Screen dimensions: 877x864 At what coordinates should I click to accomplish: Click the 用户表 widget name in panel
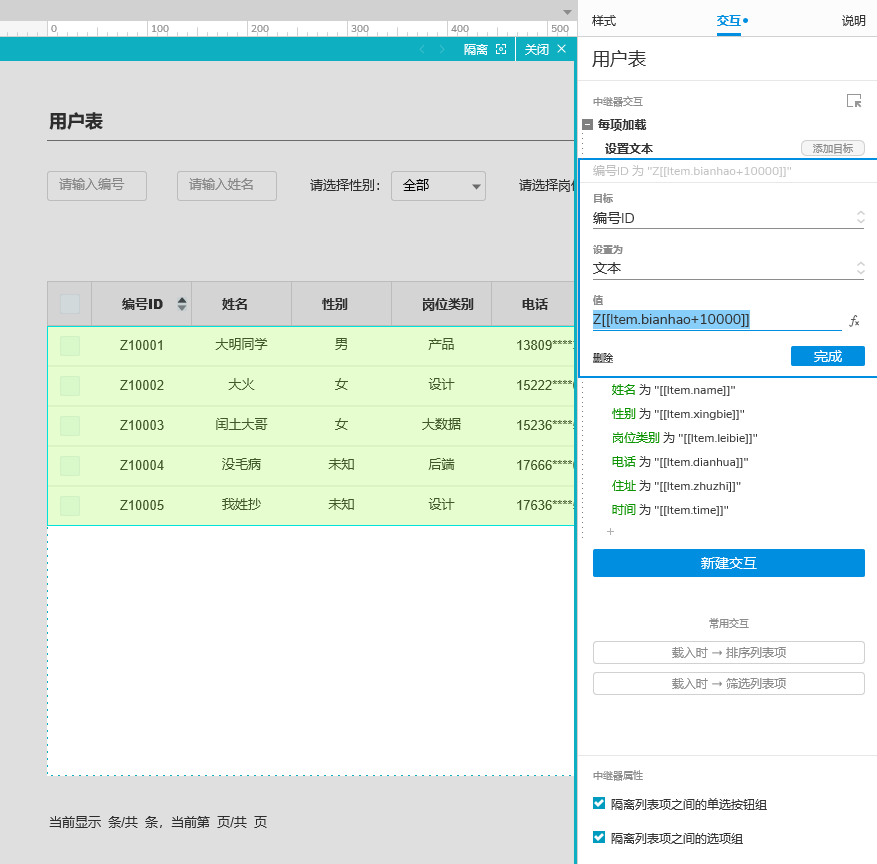click(x=619, y=59)
